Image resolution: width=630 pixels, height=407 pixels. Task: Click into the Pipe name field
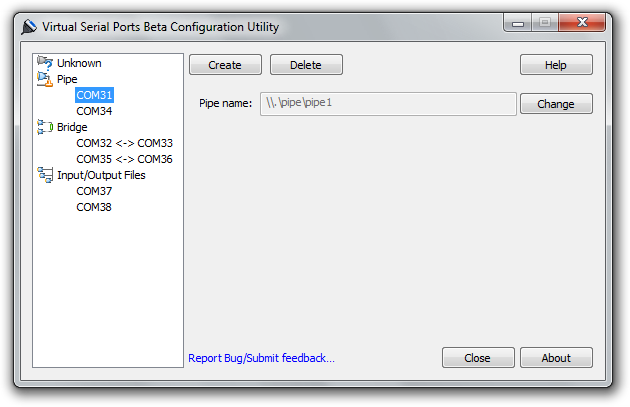(x=387, y=104)
